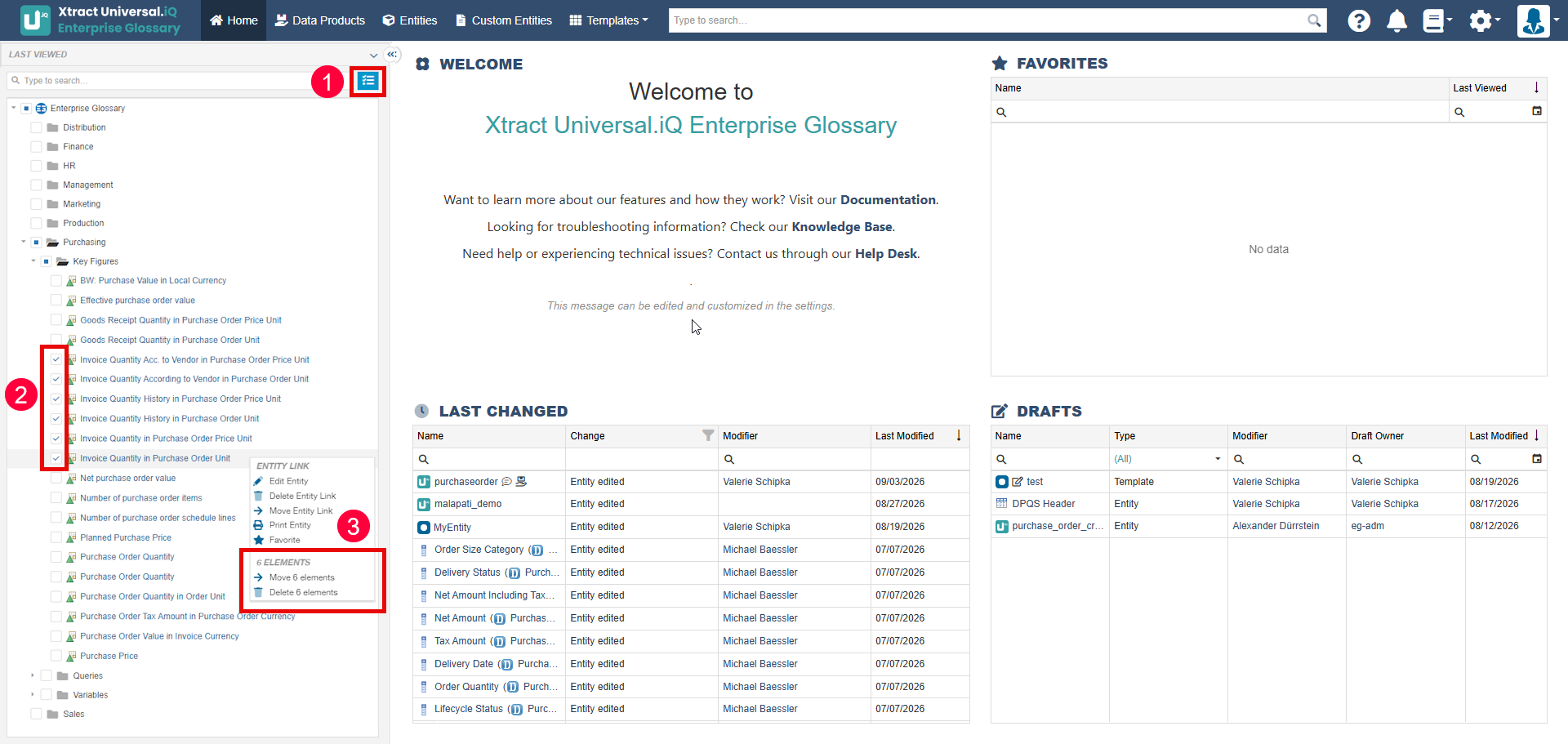The width and height of the screenshot is (1568, 744).
Task: Open the purchase_order_cr... draft
Action: [x=1058, y=526]
